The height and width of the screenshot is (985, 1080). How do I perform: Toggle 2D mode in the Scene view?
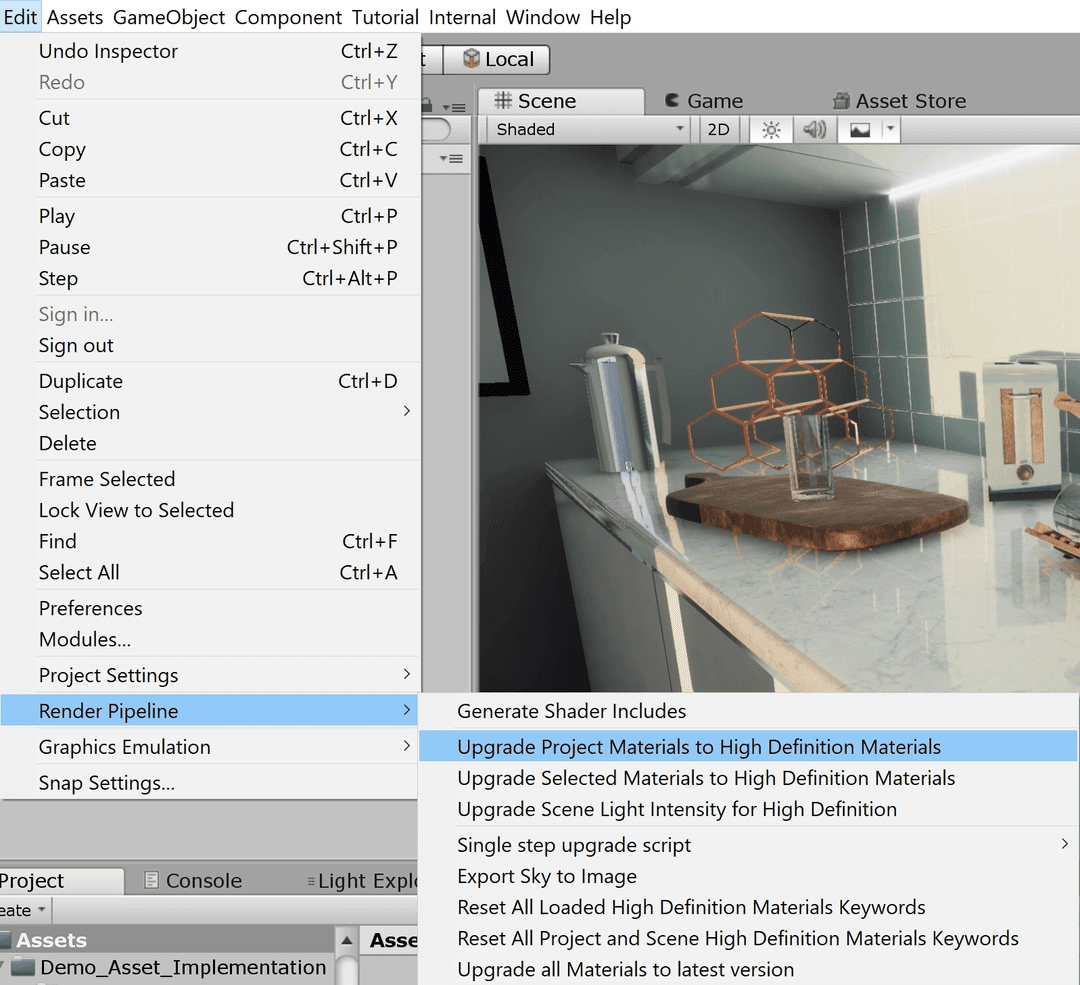point(718,129)
